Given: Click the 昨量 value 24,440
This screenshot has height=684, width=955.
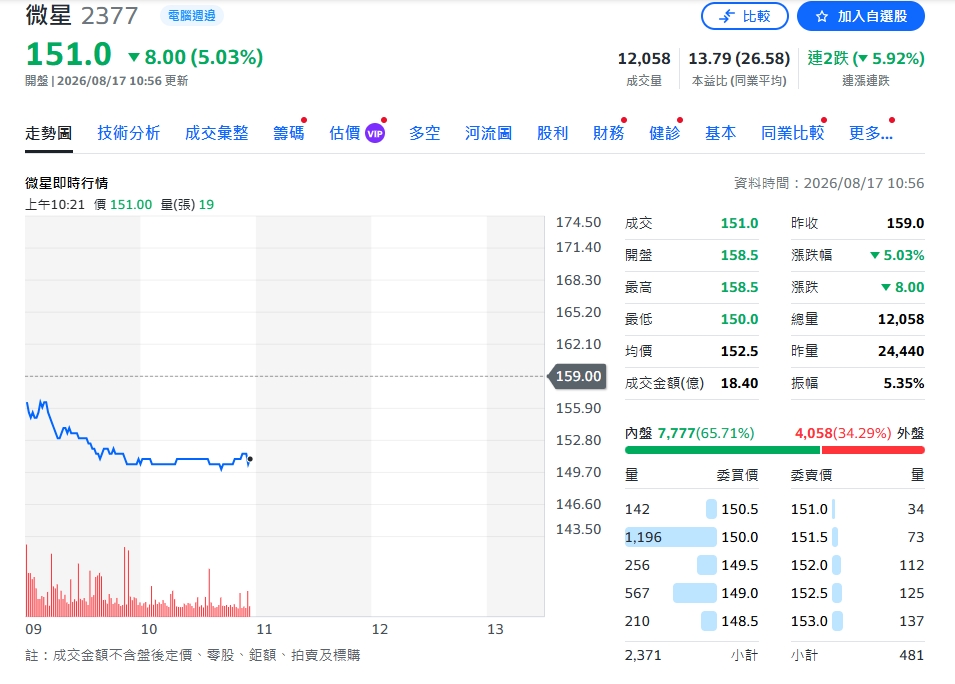Looking at the screenshot, I should [x=901, y=351].
